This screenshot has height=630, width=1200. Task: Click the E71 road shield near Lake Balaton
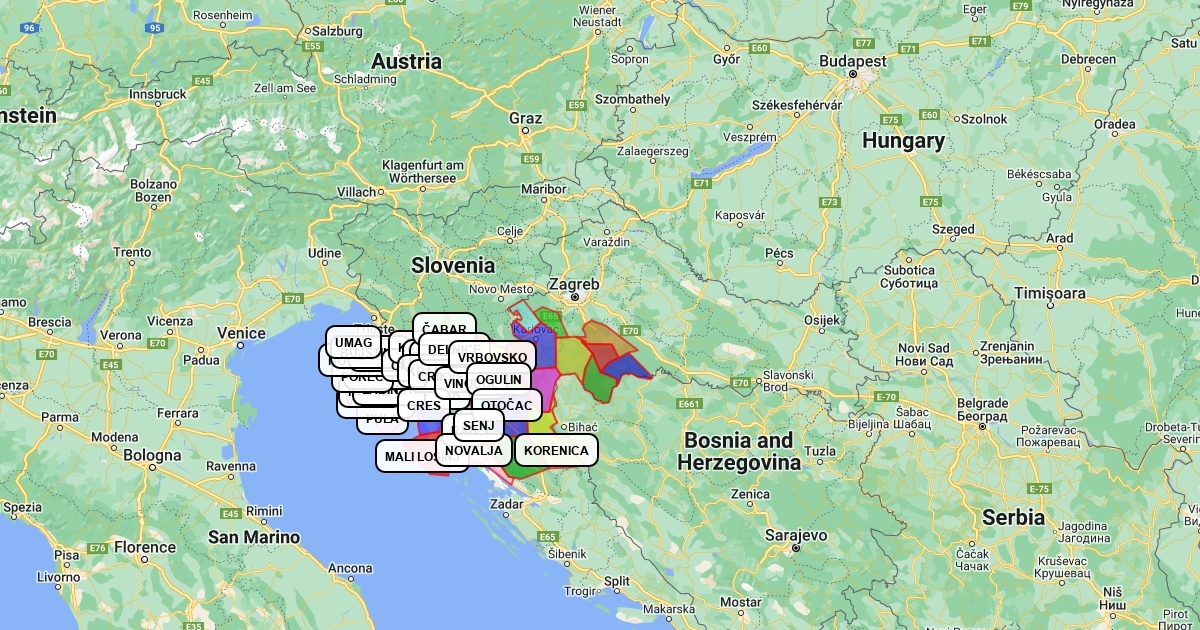pos(700,183)
